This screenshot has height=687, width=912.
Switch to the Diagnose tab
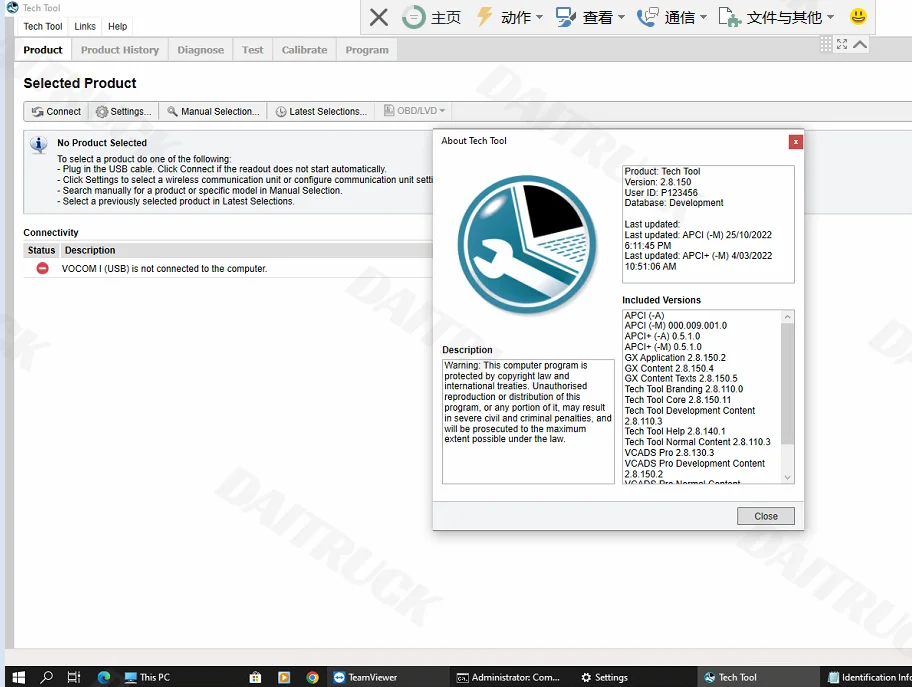click(x=201, y=50)
